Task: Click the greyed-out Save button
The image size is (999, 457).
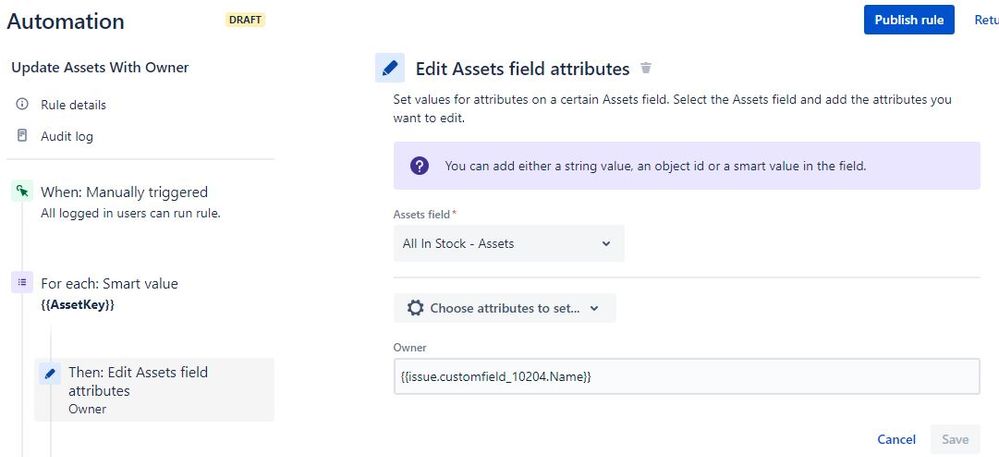Action: pos(955,439)
